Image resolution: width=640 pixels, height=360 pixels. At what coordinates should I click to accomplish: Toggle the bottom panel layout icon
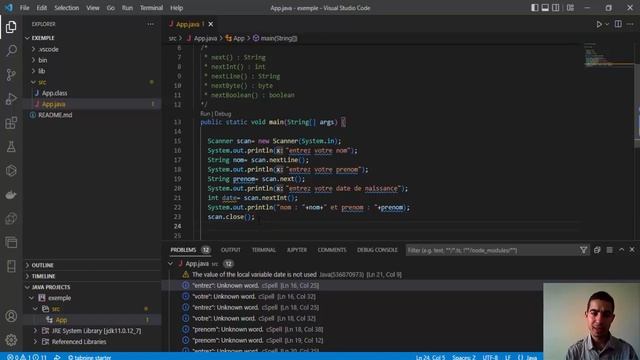tap(545, 8)
